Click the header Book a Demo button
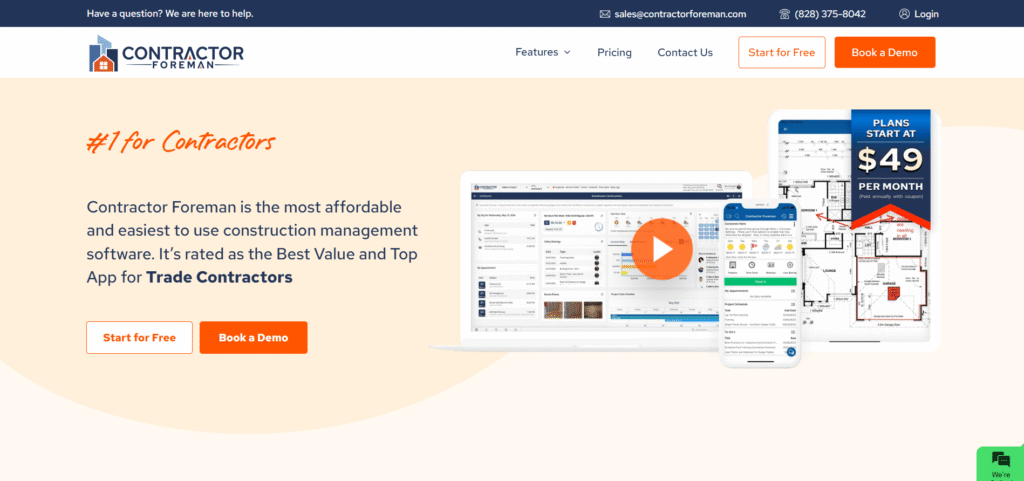1024x481 pixels. click(x=884, y=52)
